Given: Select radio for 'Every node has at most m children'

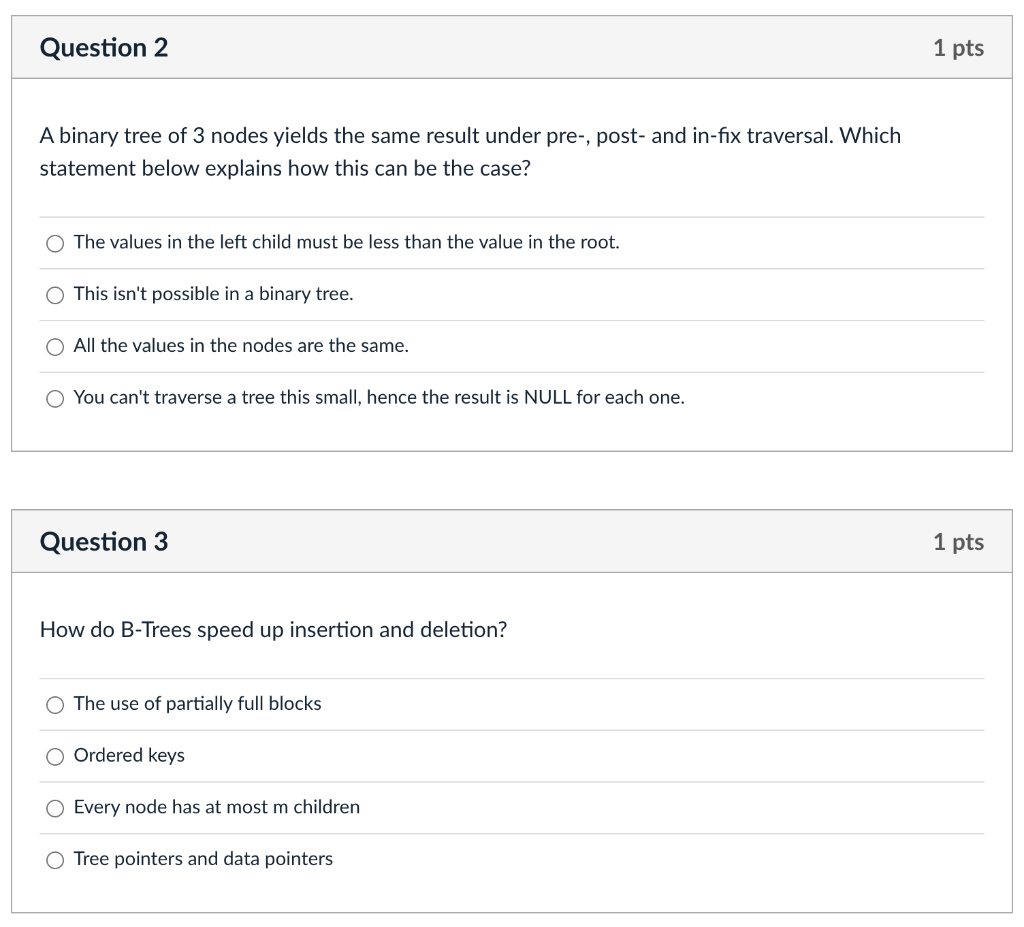Looking at the screenshot, I should click(56, 808).
